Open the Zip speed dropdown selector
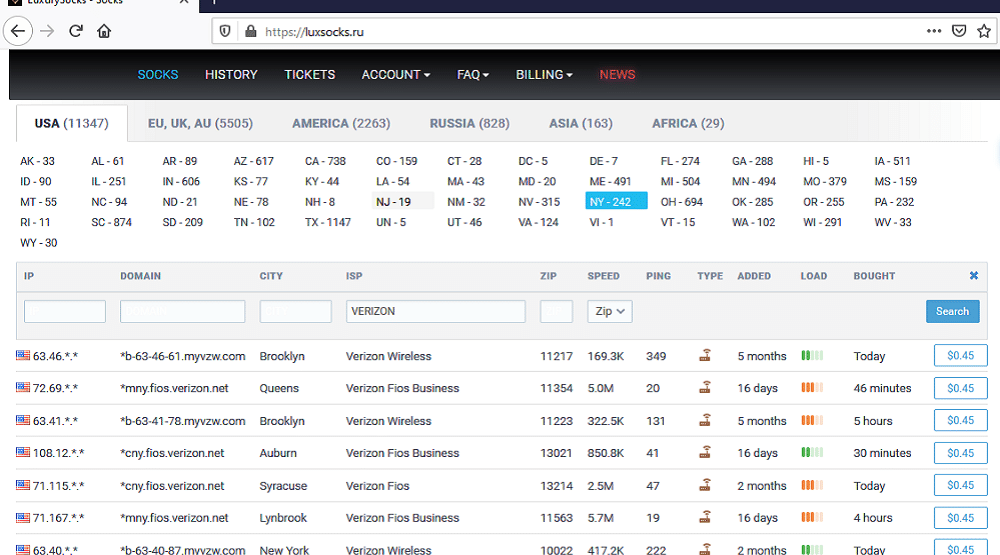The height and width of the screenshot is (555, 1000). pyautogui.click(x=610, y=311)
